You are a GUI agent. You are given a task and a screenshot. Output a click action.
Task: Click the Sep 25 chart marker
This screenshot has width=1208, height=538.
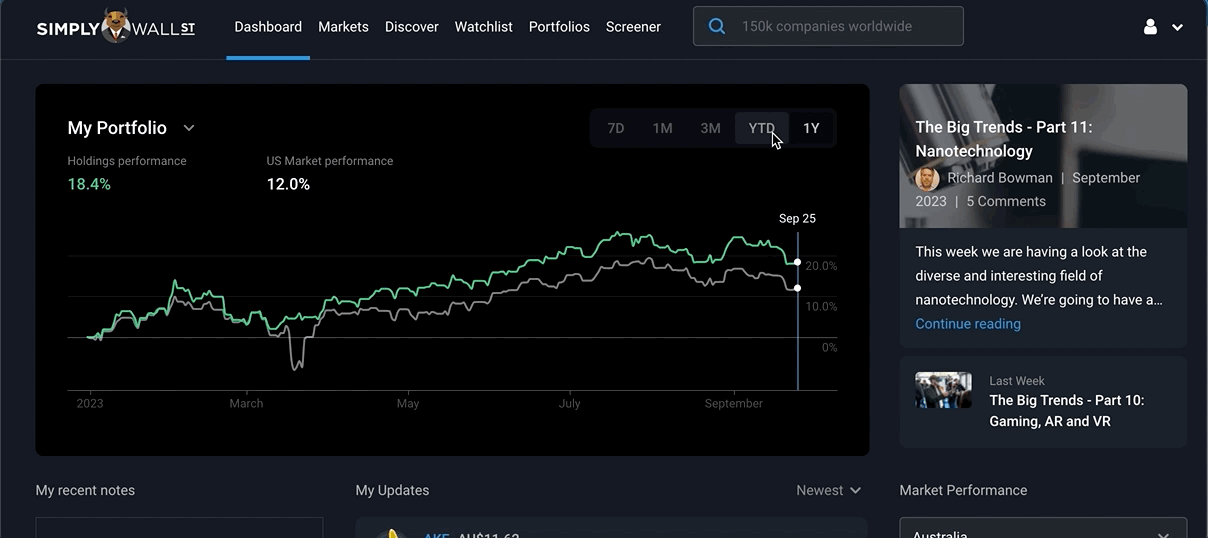point(797,218)
